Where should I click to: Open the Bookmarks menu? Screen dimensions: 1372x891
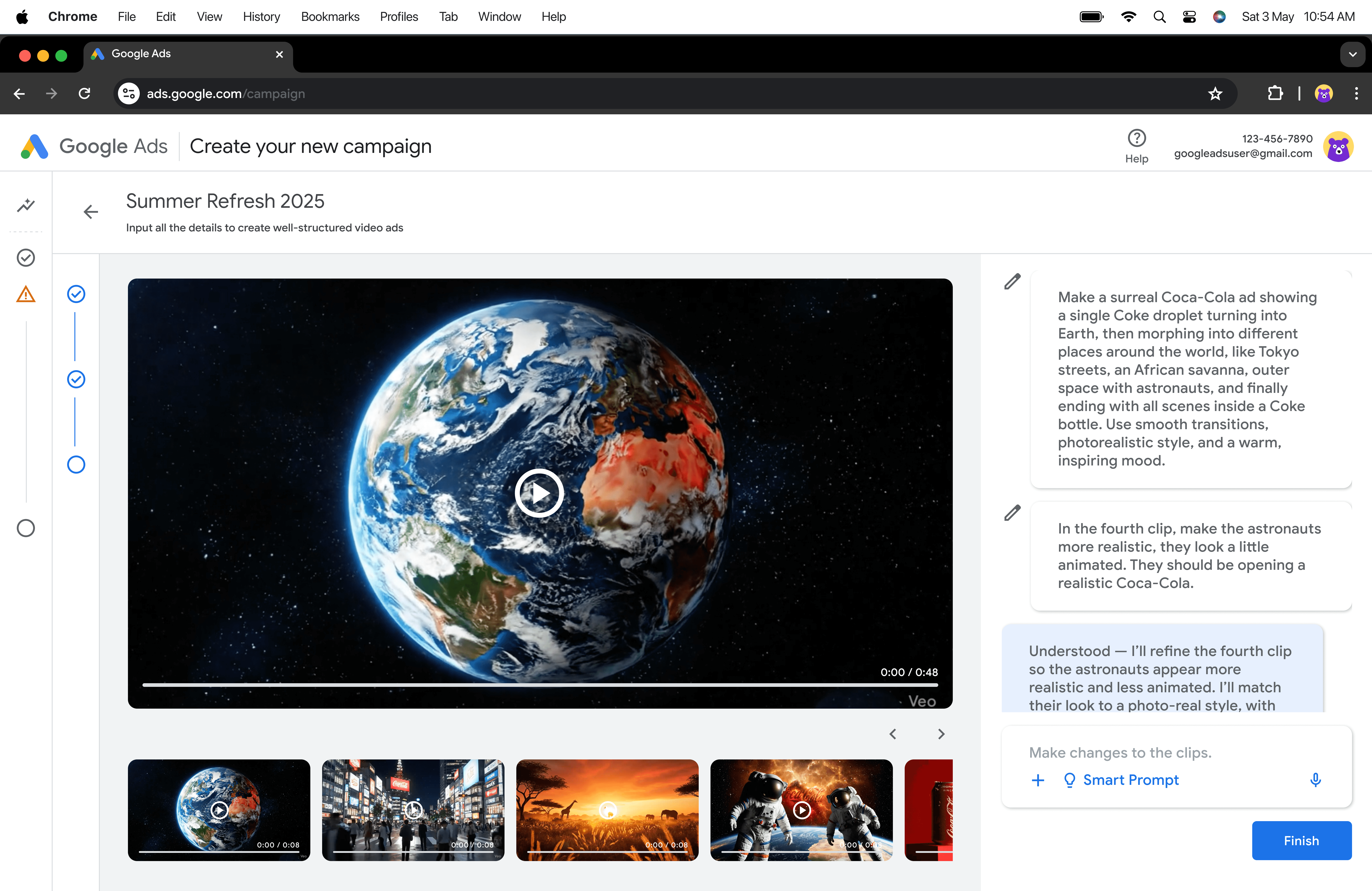330,17
